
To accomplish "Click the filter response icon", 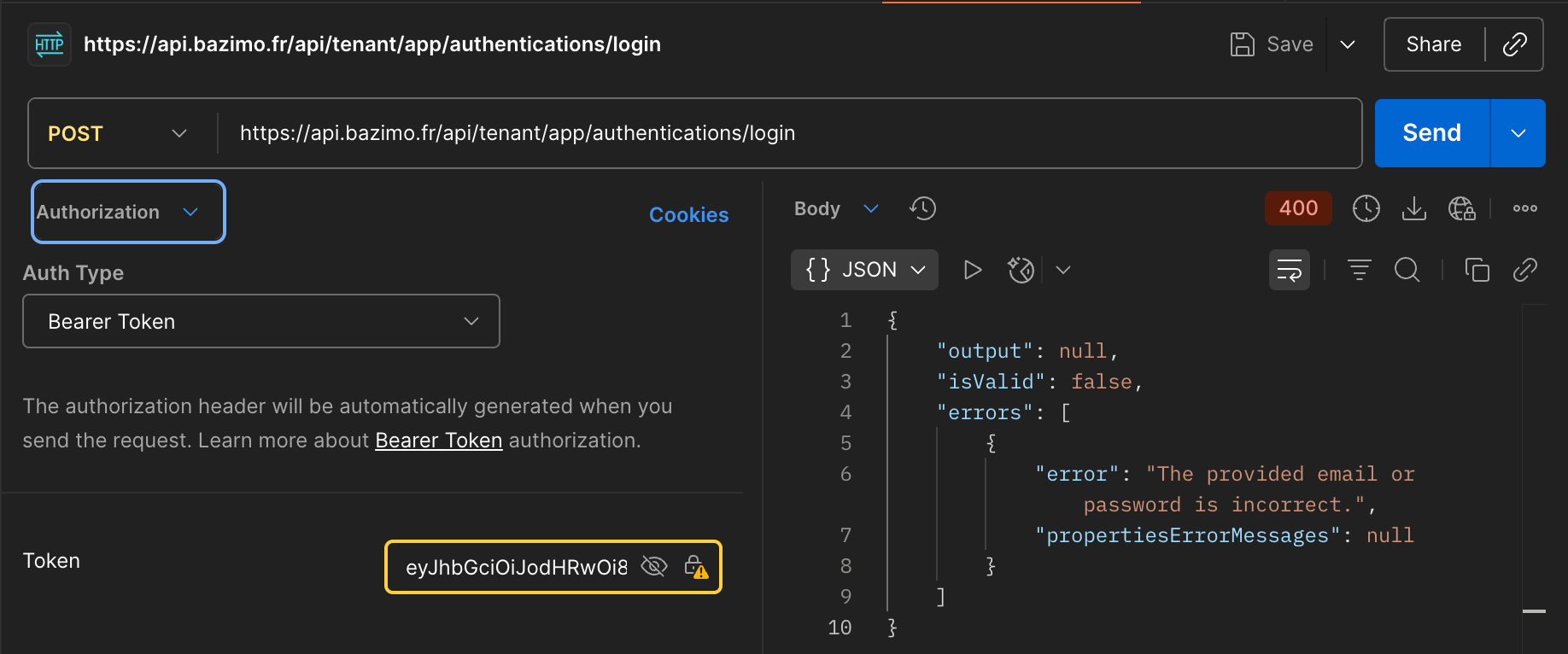I will (1359, 270).
